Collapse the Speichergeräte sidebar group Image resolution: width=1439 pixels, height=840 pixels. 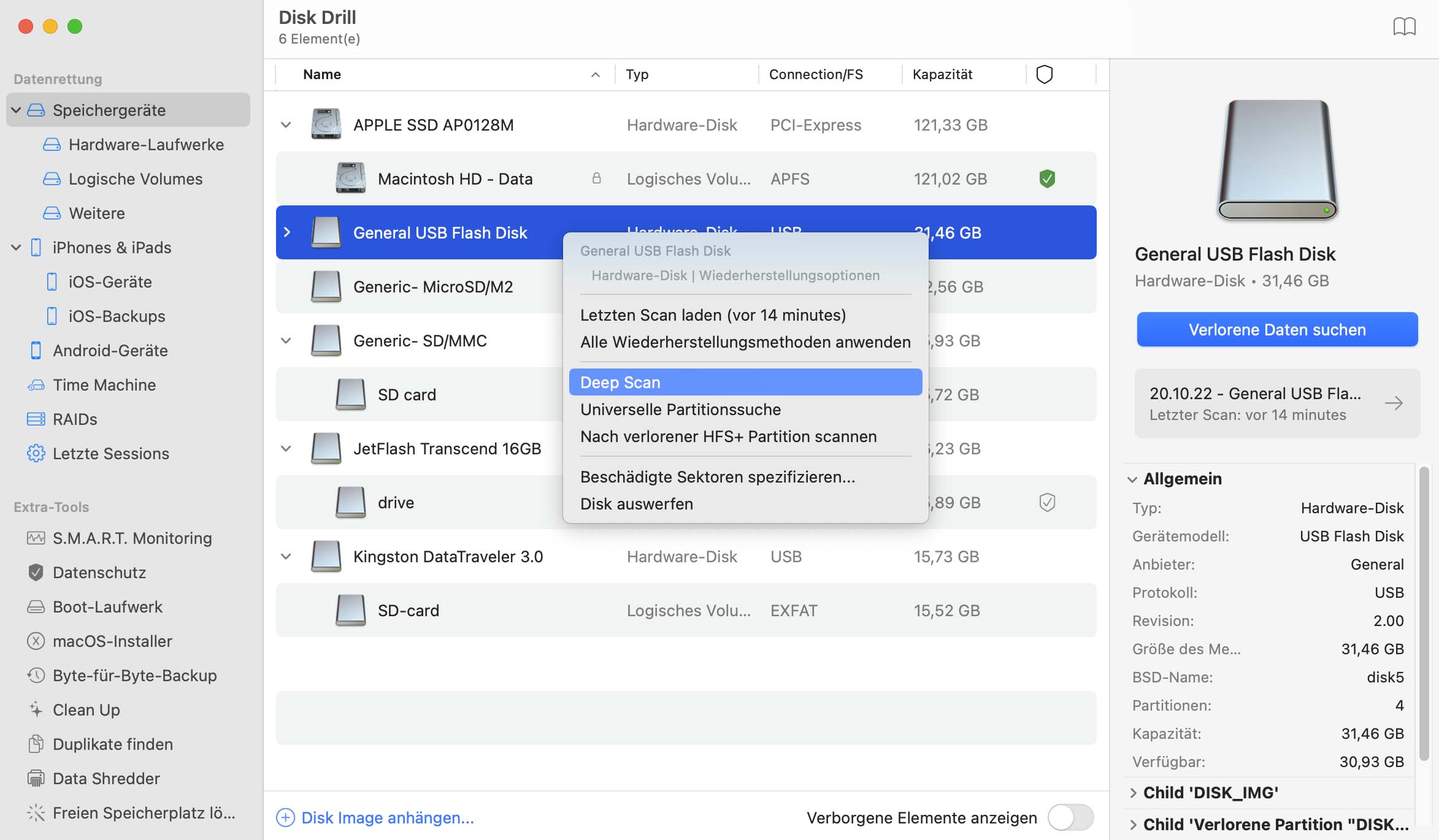pos(17,110)
